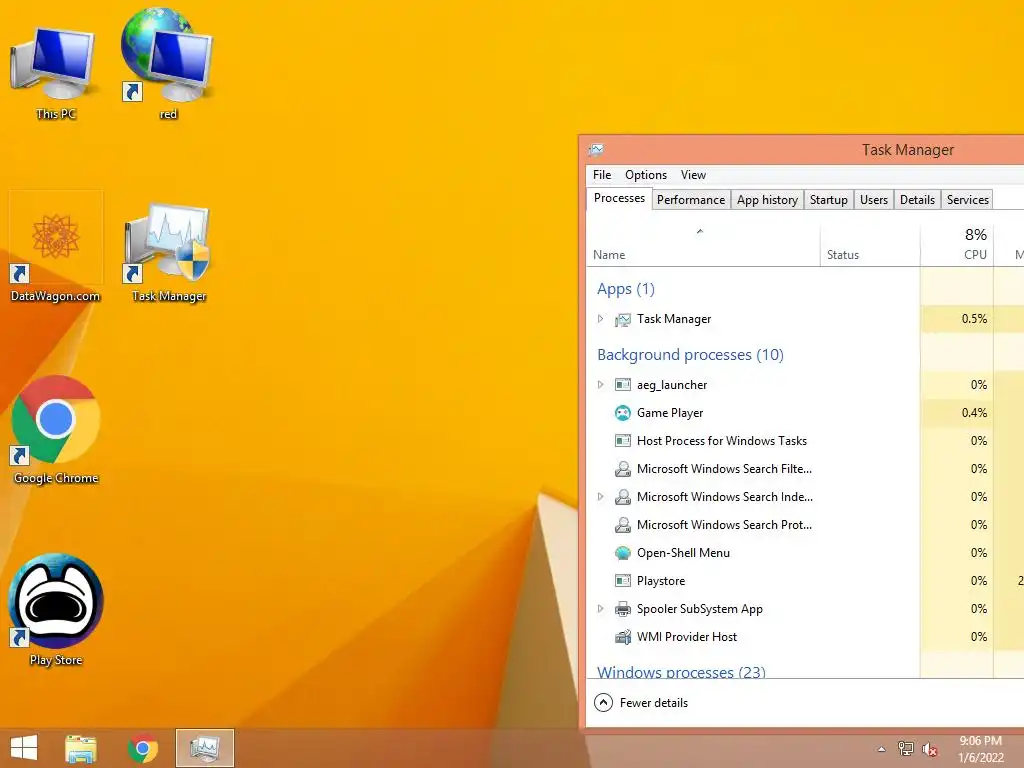Open the File menu in Task Manager
This screenshot has height=768, width=1024.
601,174
